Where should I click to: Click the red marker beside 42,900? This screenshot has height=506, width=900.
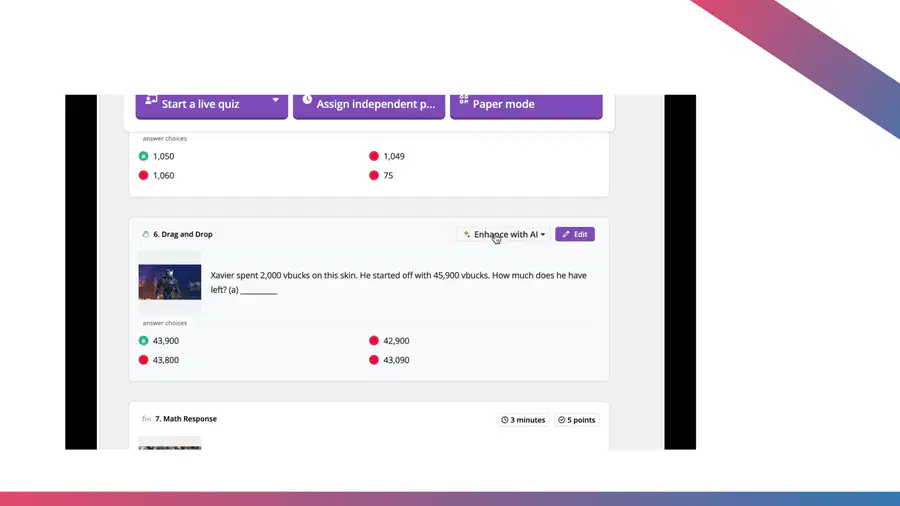pos(374,341)
